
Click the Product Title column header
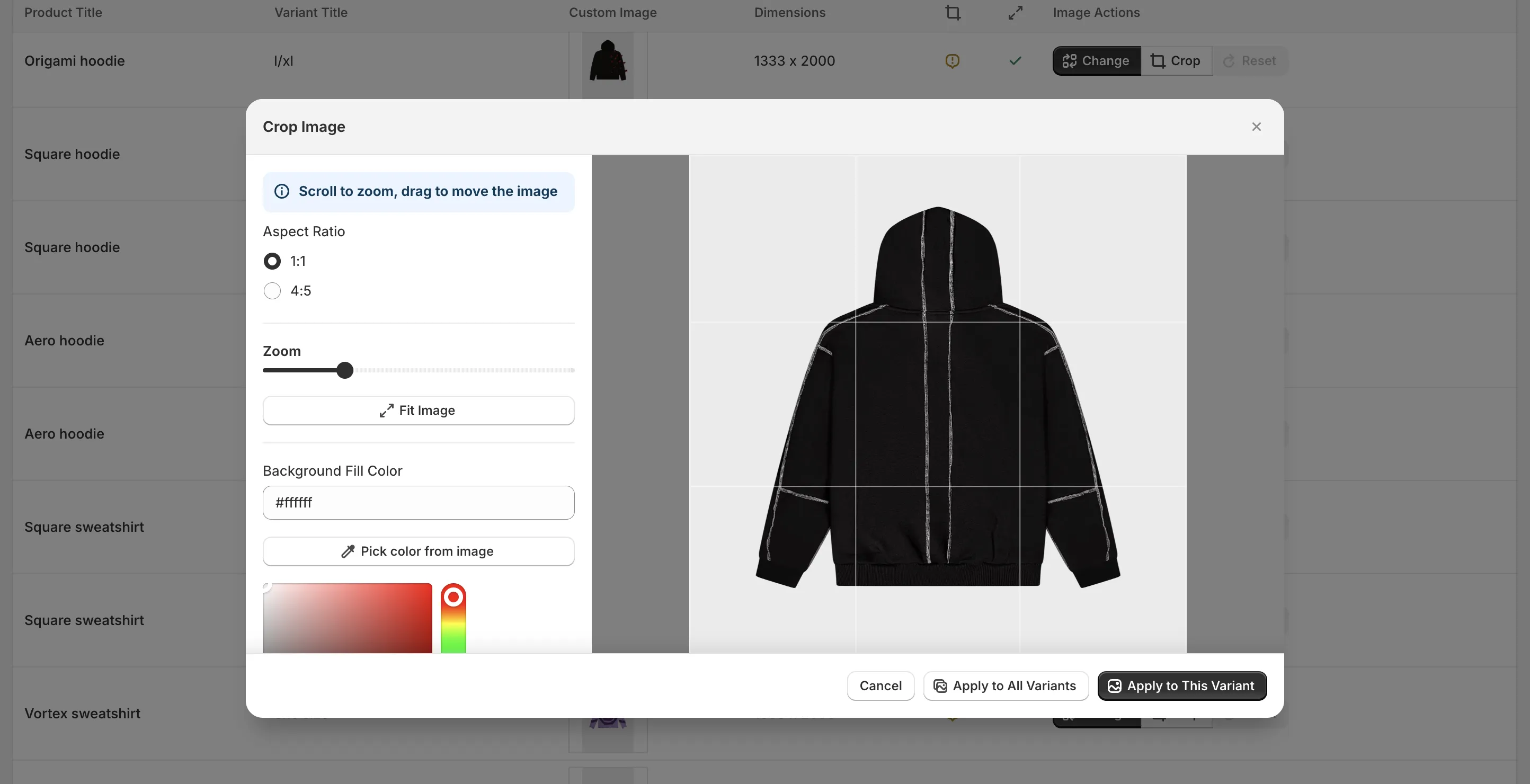[63, 13]
